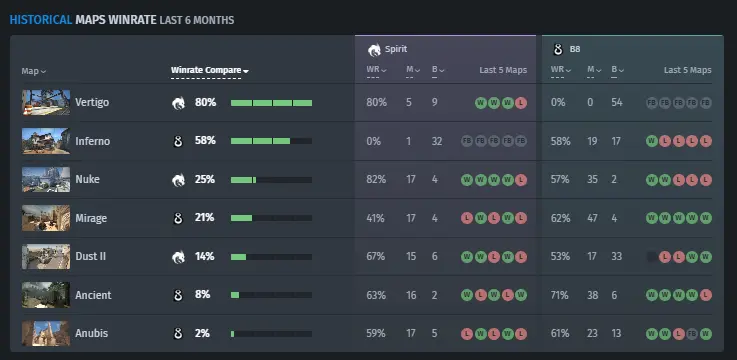Select the Inferno map name

(x=93, y=141)
